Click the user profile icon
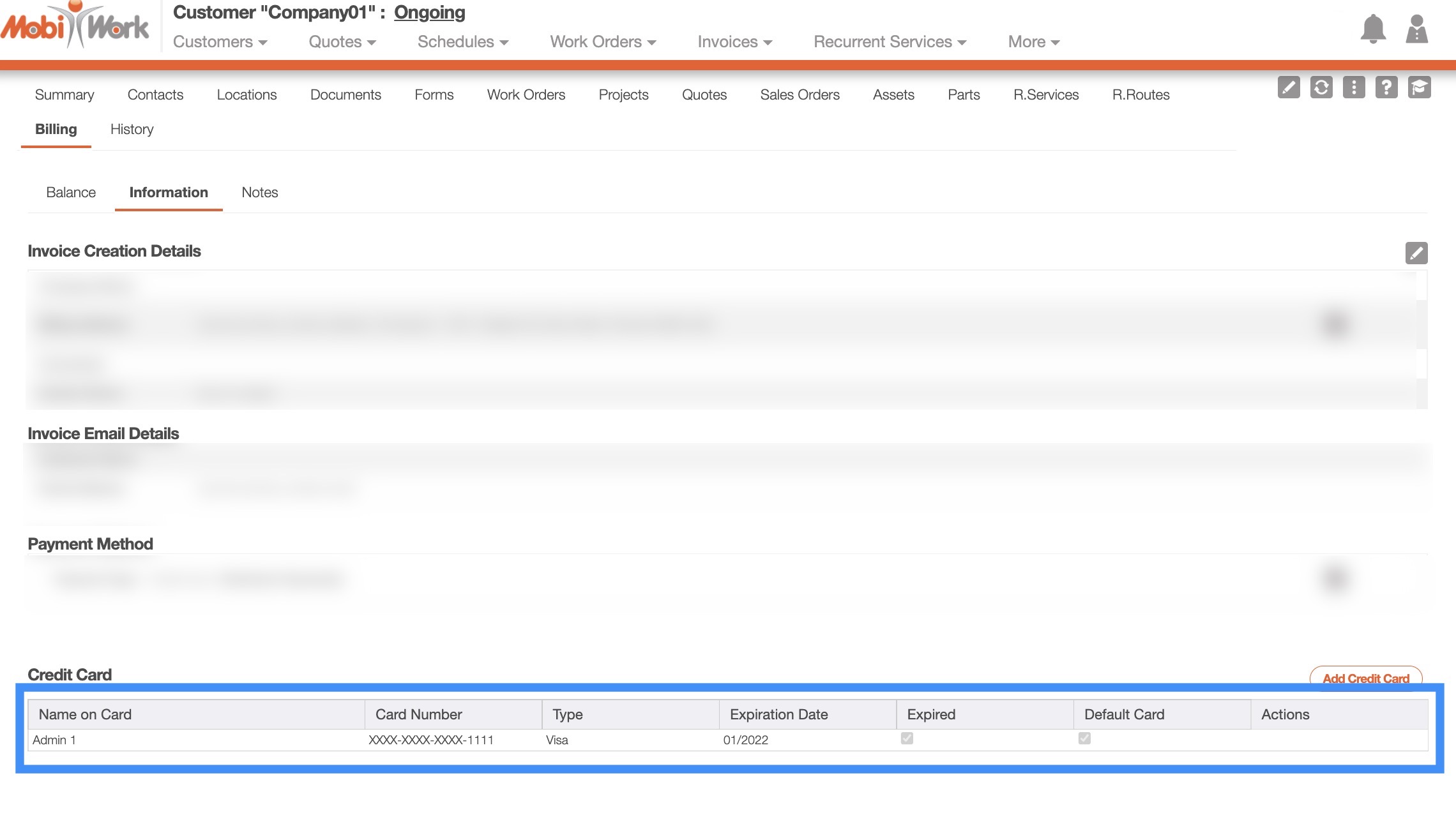 click(x=1416, y=29)
